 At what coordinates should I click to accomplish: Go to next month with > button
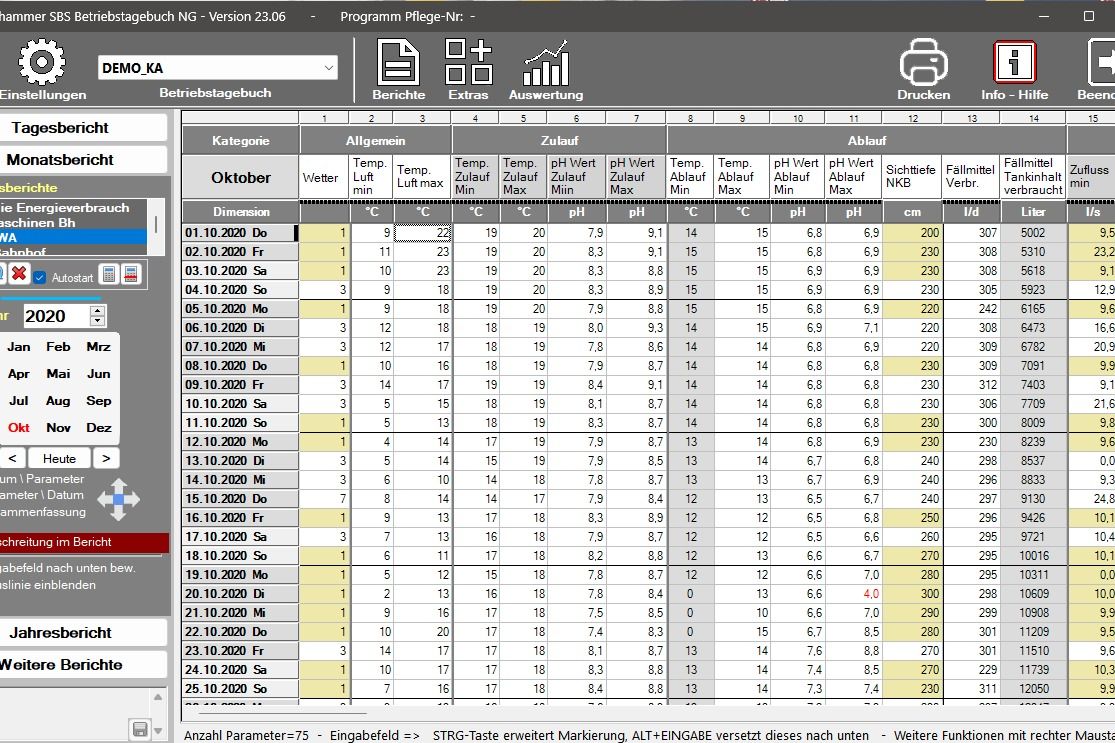tap(106, 459)
